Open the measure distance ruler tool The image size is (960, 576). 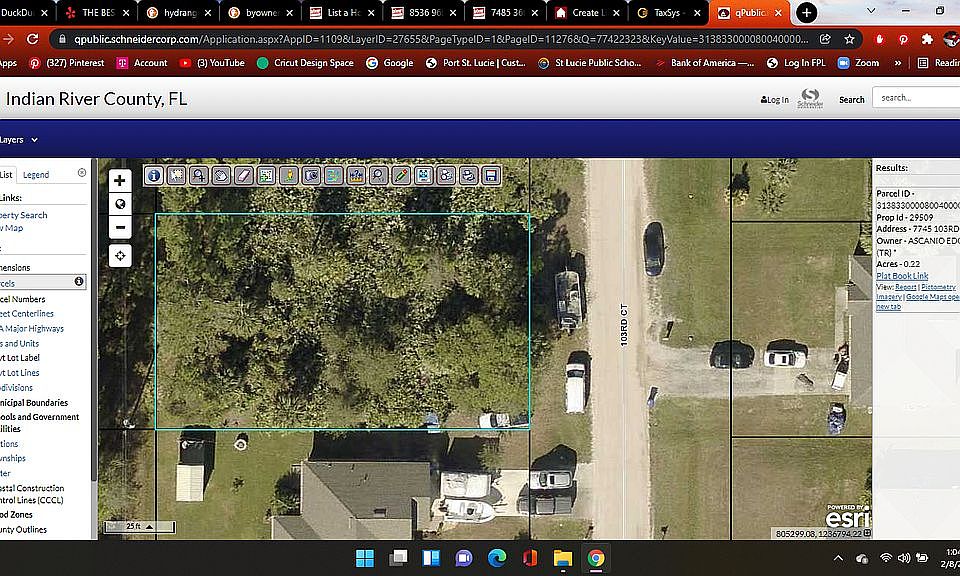356,176
